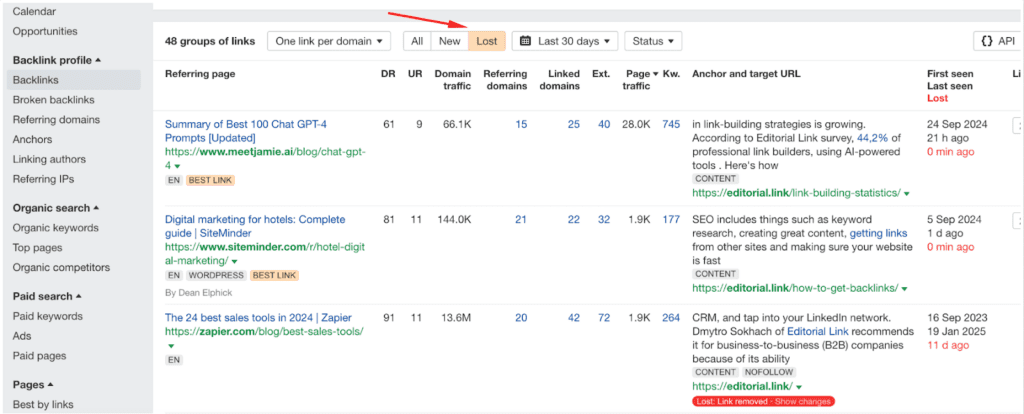The height and width of the screenshot is (414, 1024).
Task: Collapse the Paid search section
Action: (47, 296)
